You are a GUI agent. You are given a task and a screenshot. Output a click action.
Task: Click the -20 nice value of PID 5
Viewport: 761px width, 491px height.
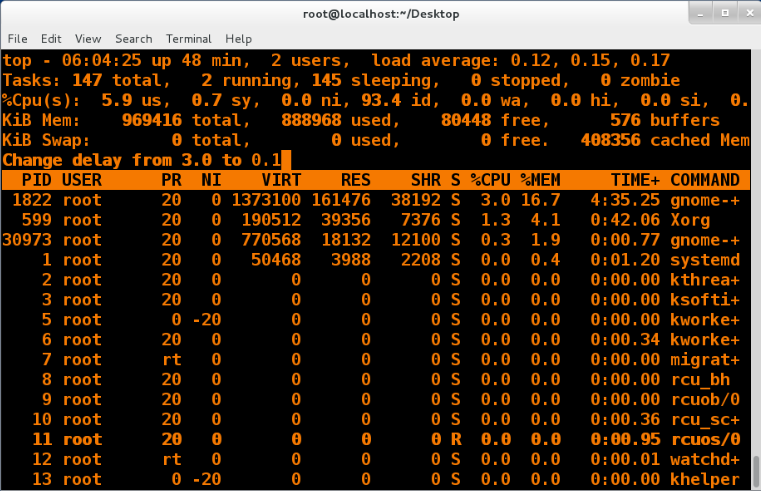tap(207, 320)
